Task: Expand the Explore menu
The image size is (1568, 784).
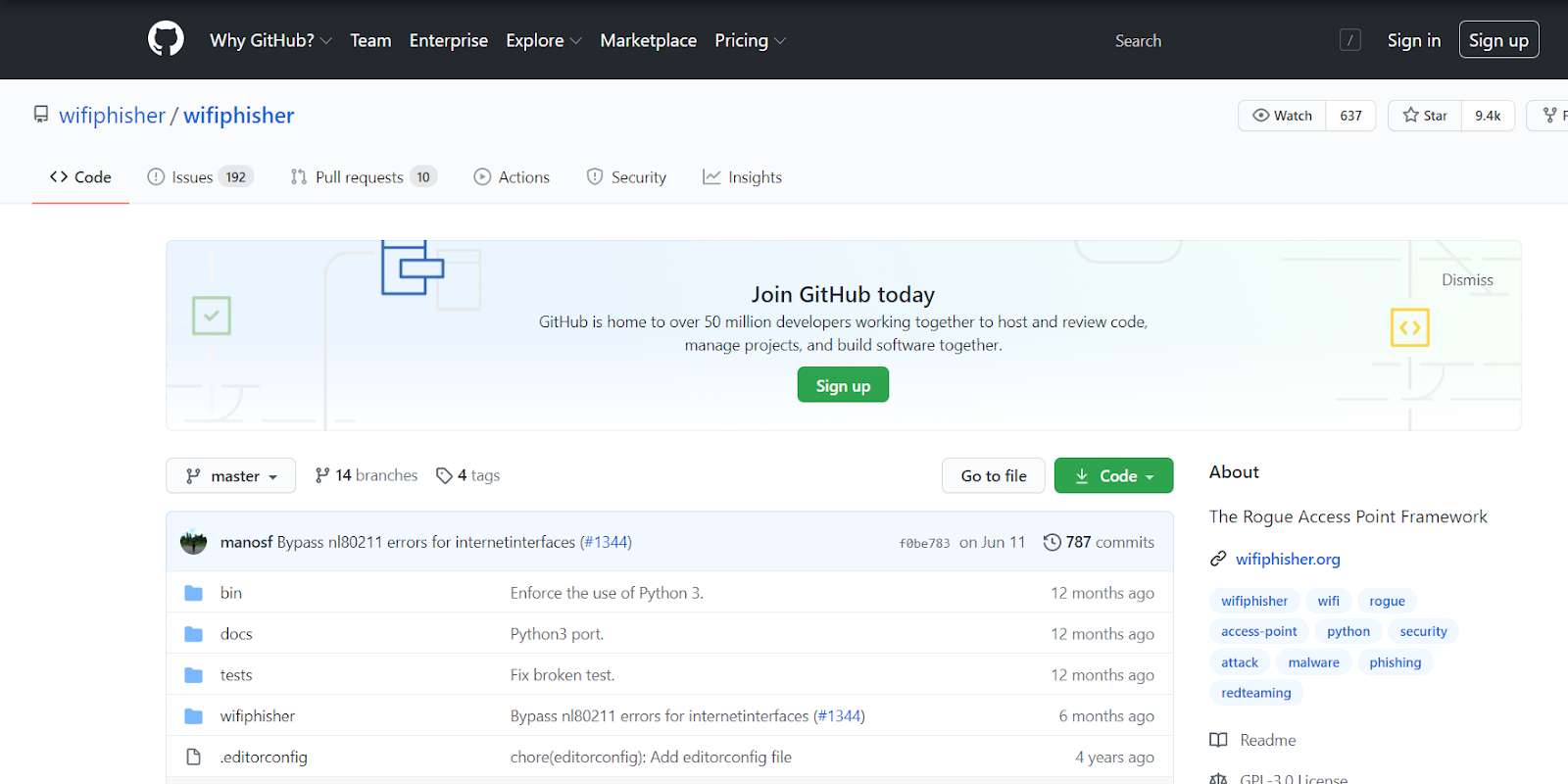Action: [543, 40]
